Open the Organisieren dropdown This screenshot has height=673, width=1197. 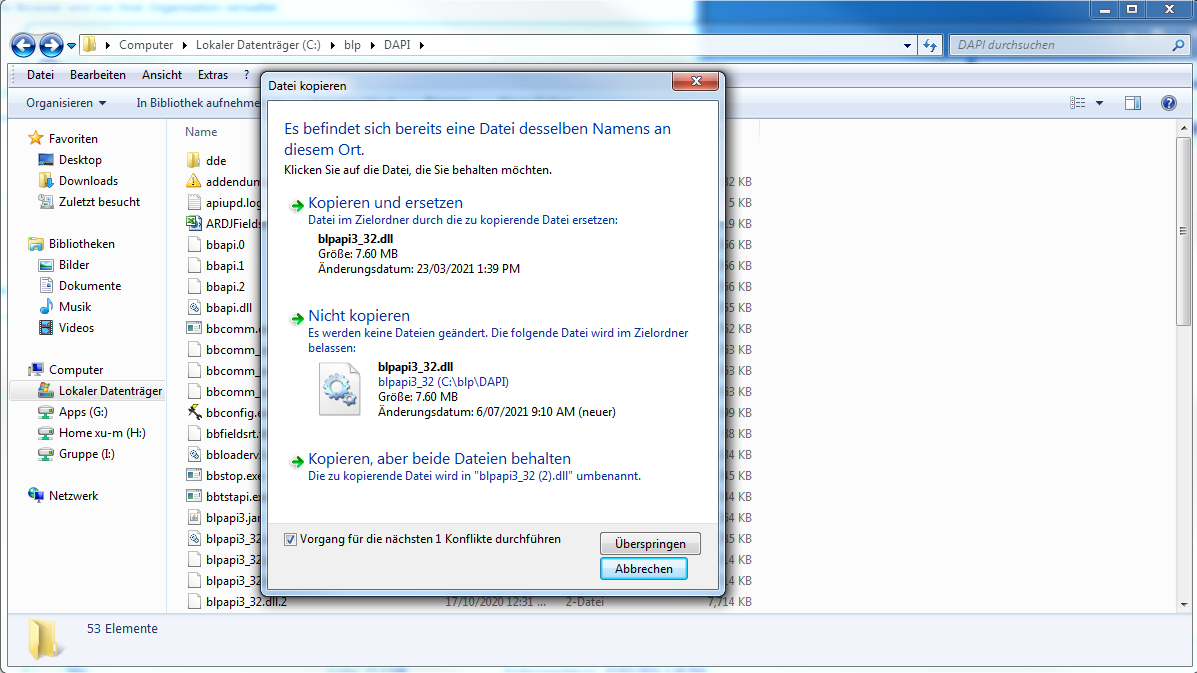coord(66,103)
